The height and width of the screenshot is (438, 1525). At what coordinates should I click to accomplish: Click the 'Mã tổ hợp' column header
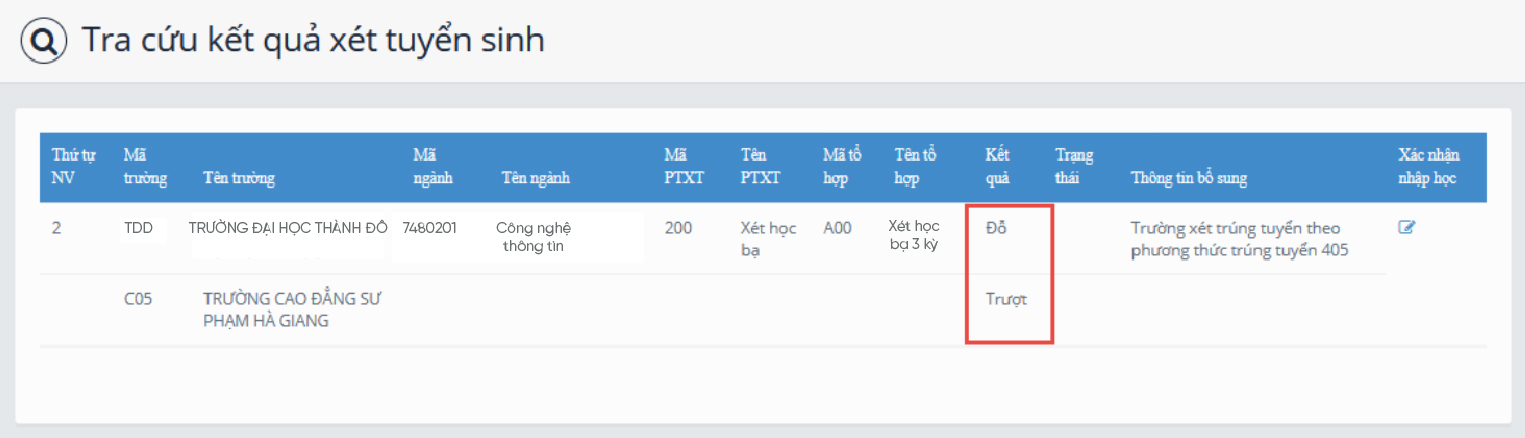click(843, 167)
